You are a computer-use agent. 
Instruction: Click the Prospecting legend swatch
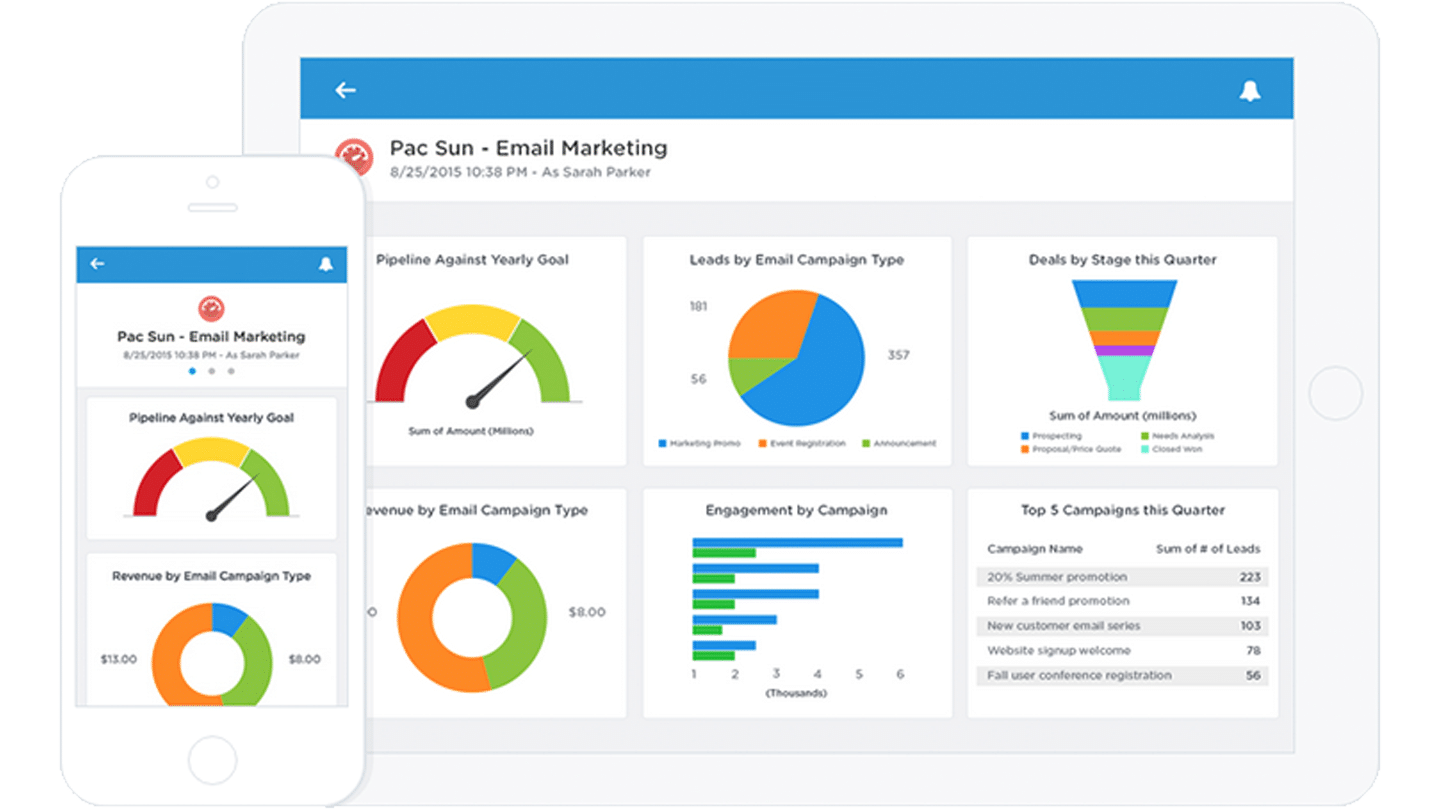point(1025,436)
